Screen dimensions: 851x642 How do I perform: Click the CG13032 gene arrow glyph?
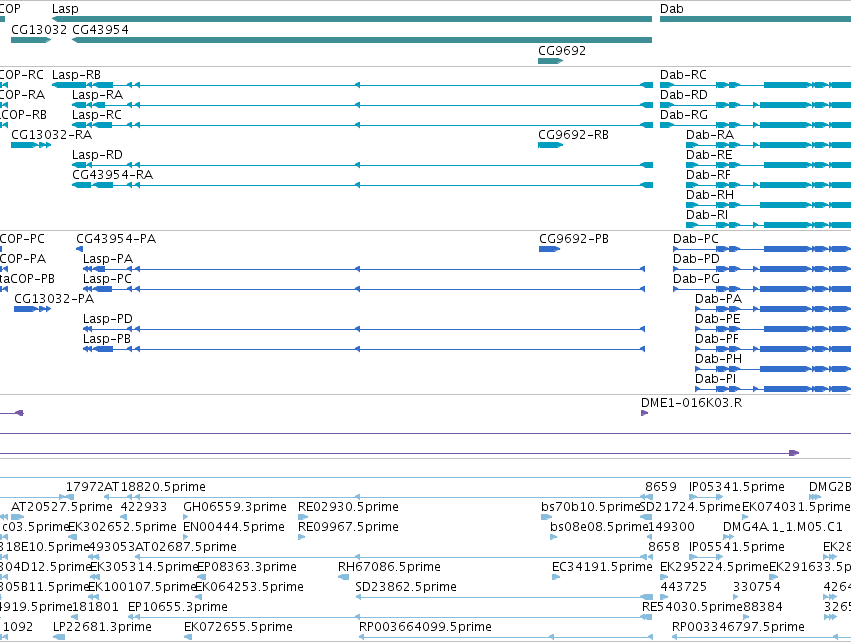(x=31, y=40)
